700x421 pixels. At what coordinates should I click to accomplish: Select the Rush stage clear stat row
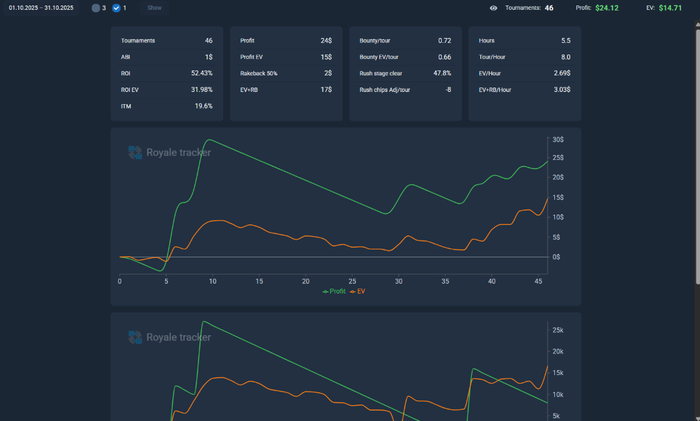coord(405,73)
